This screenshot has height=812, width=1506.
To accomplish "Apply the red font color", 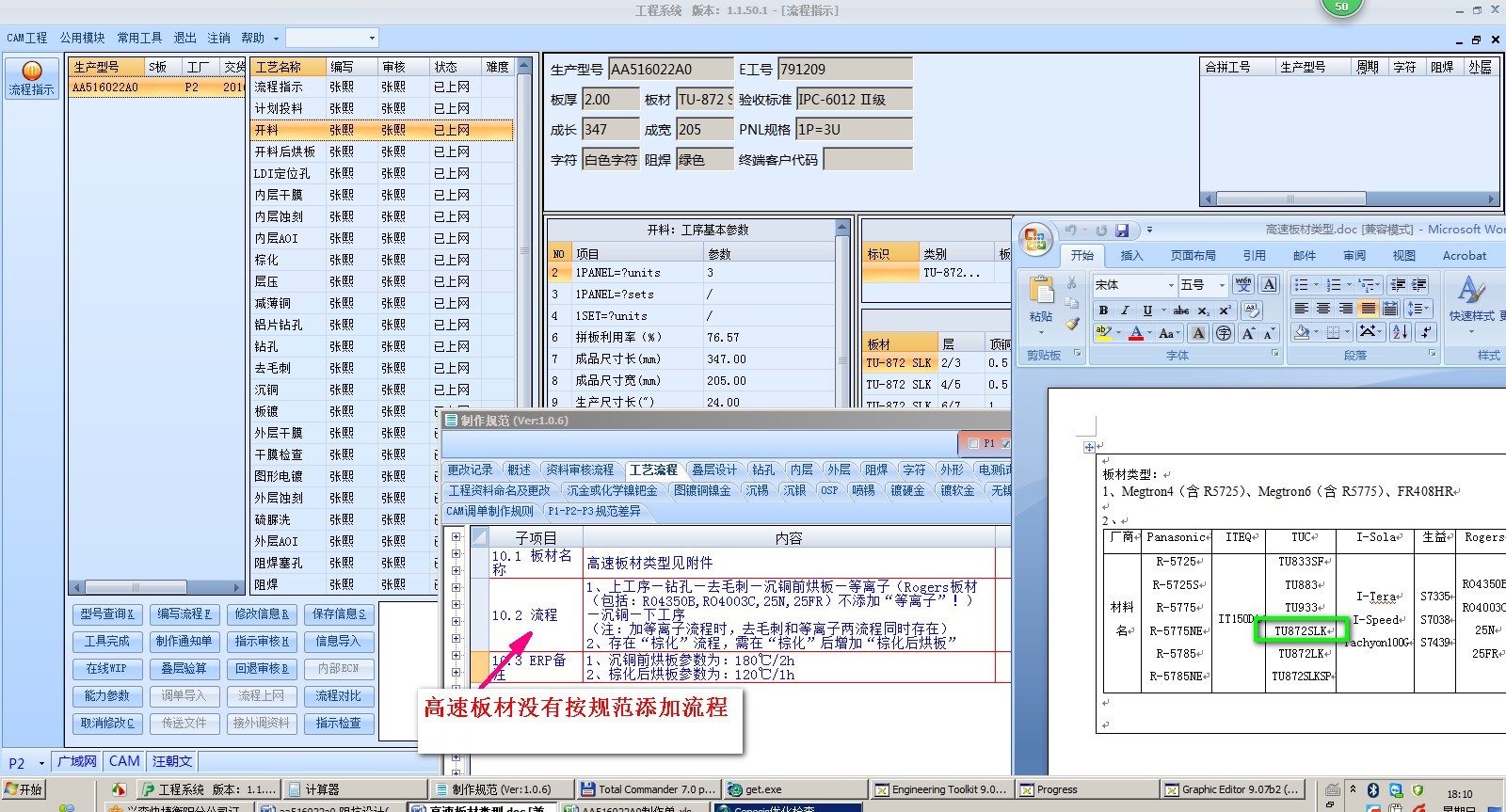I will coord(1135,333).
